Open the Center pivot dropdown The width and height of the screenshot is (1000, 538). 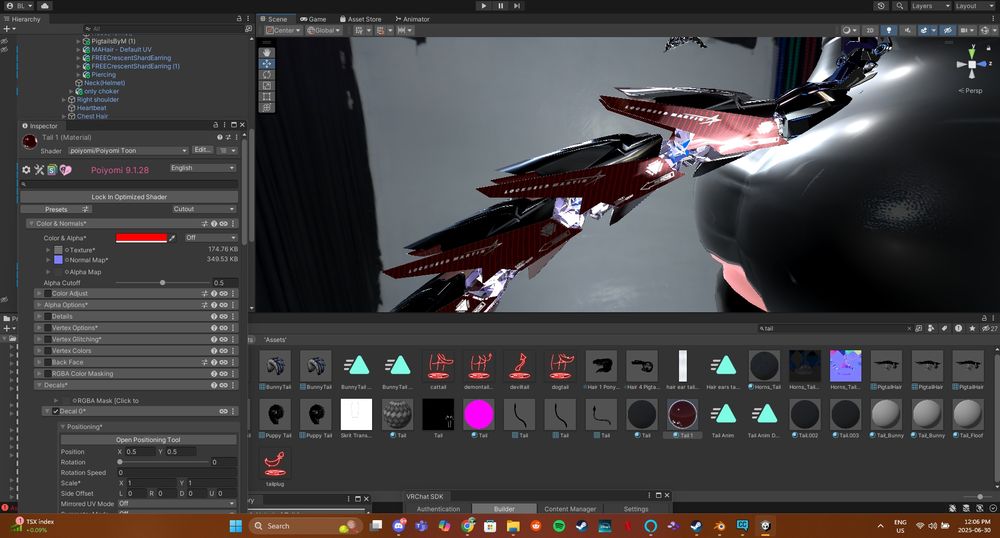point(281,30)
